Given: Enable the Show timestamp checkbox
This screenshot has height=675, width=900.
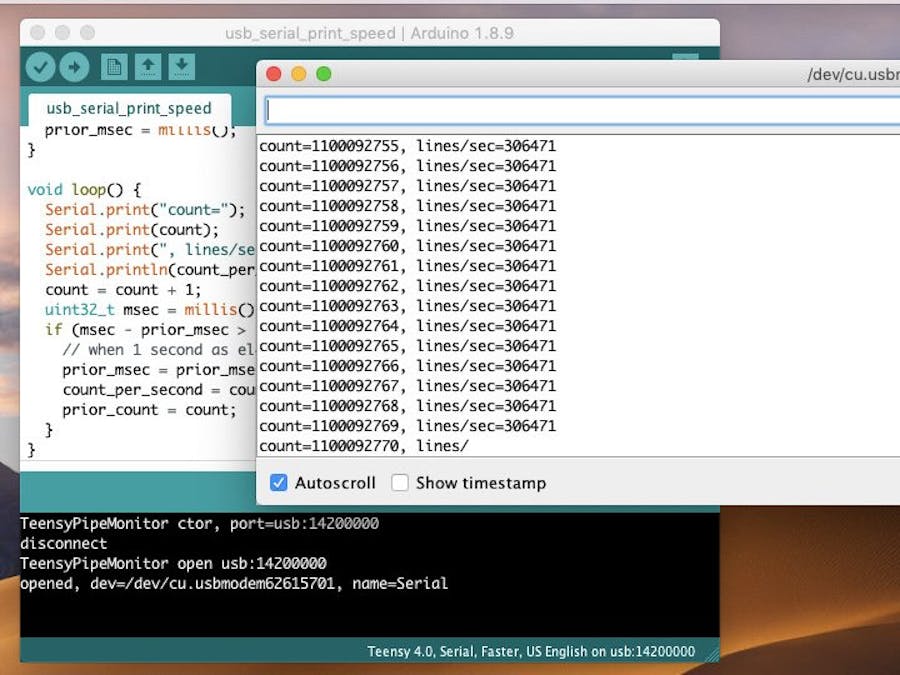Looking at the screenshot, I should click(x=400, y=483).
